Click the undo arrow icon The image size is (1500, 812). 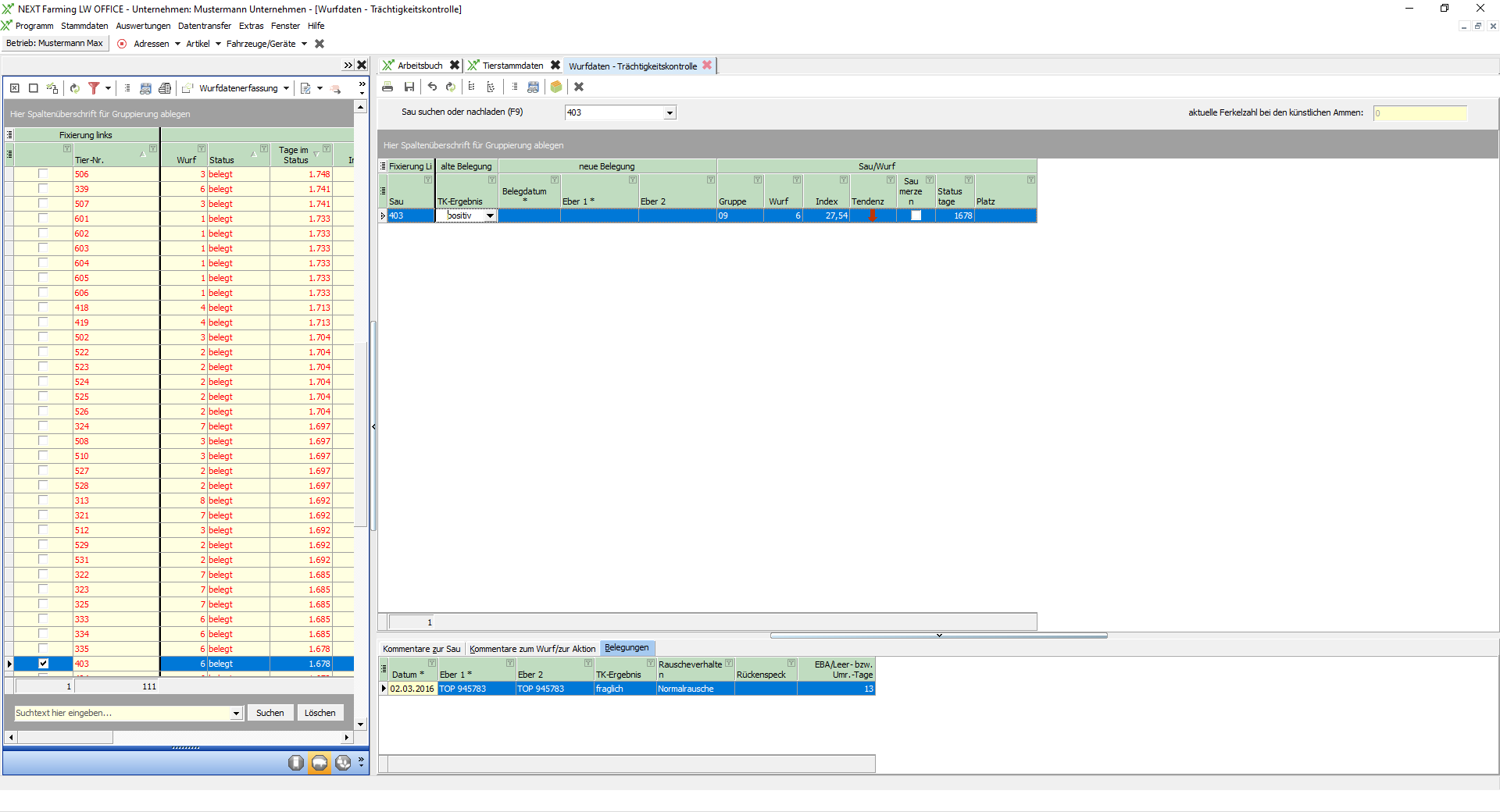432,87
